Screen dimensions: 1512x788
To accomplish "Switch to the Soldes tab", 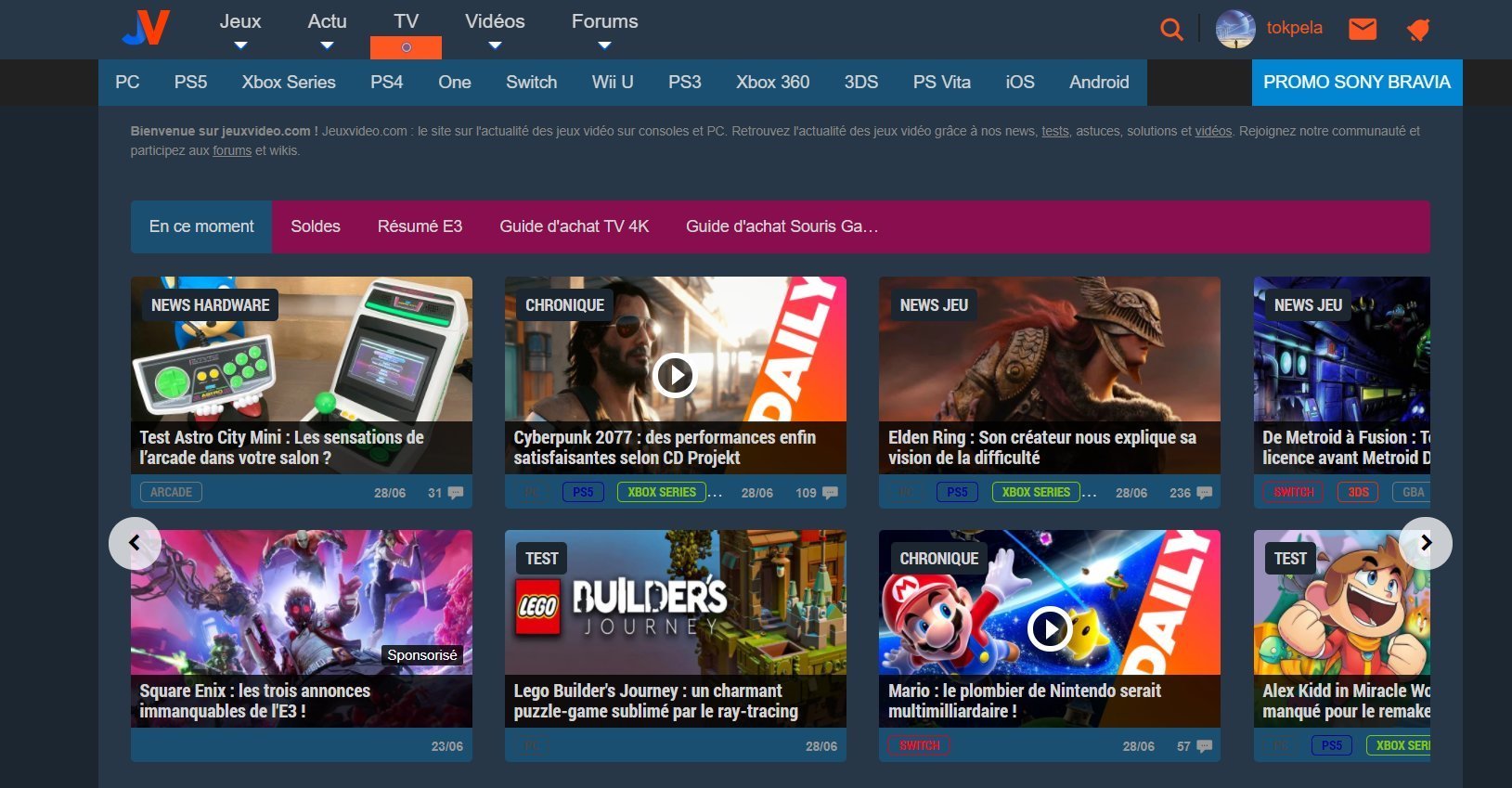I will 316,226.
